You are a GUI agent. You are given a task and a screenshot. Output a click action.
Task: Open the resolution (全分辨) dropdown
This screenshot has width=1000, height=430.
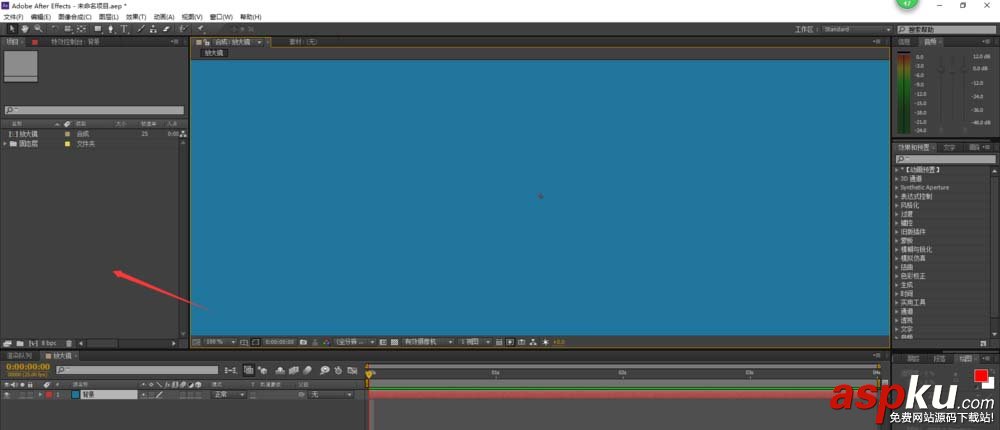coord(357,342)
